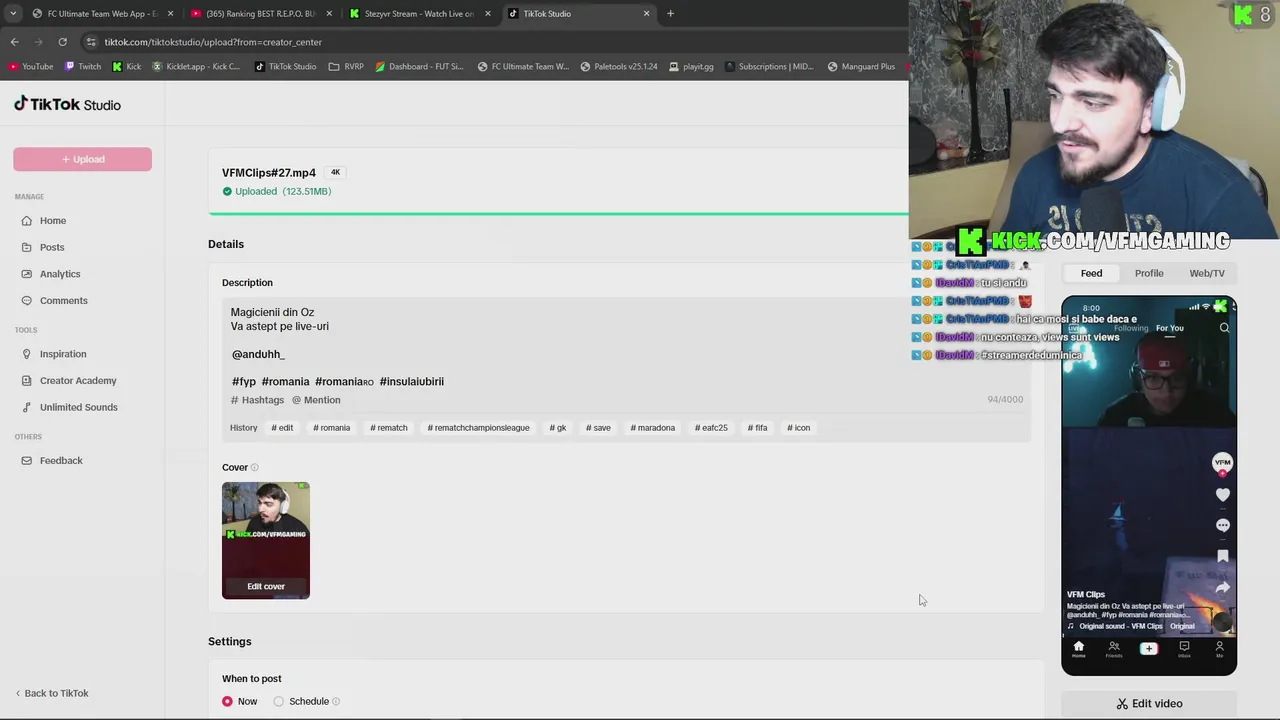The height and width of the screenshot is (720, 1280).
Task: Reload the page
Action: (62, 42)
